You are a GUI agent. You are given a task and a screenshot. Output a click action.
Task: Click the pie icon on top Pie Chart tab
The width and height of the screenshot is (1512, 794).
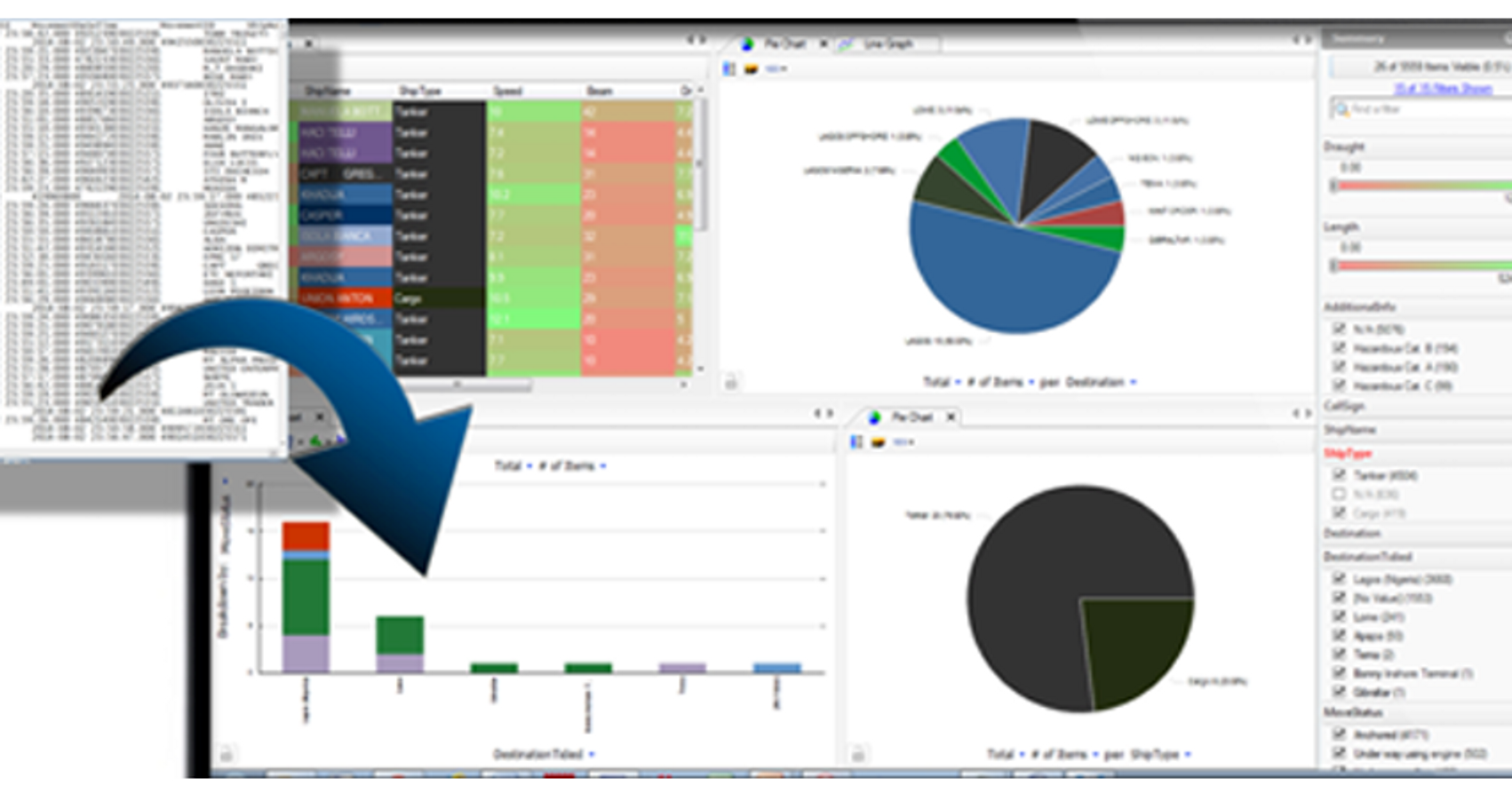[748, 44]
